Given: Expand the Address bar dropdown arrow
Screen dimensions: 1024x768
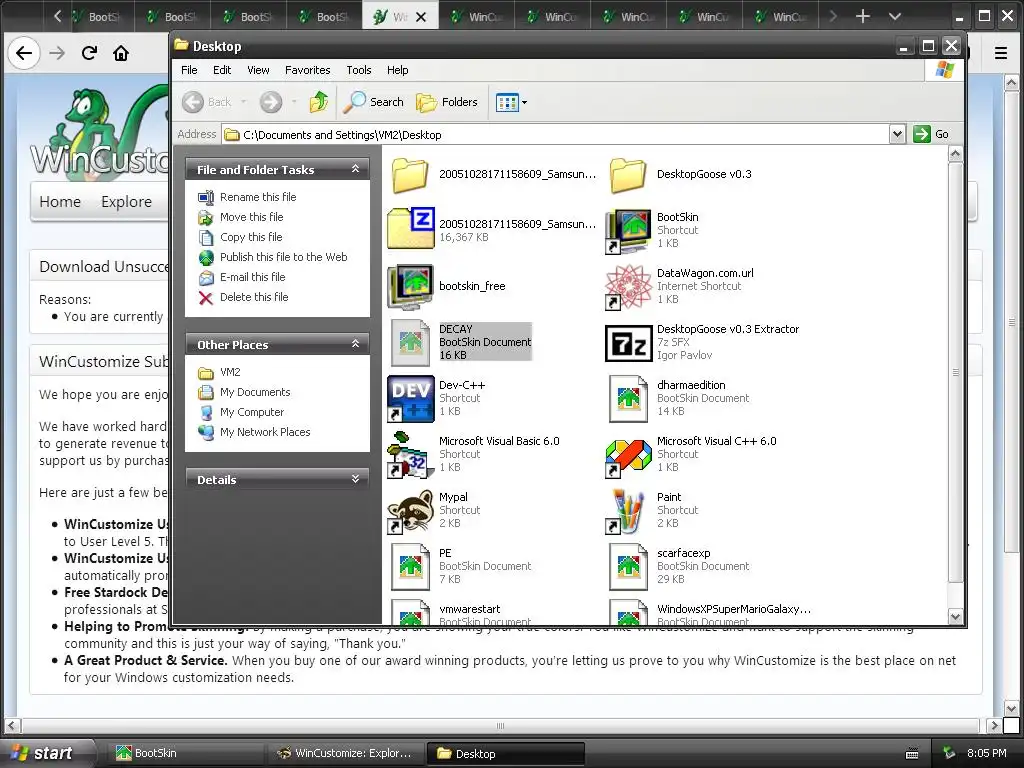Looking at the screenshot, I should pyautogui.click(x=897, y=135).
